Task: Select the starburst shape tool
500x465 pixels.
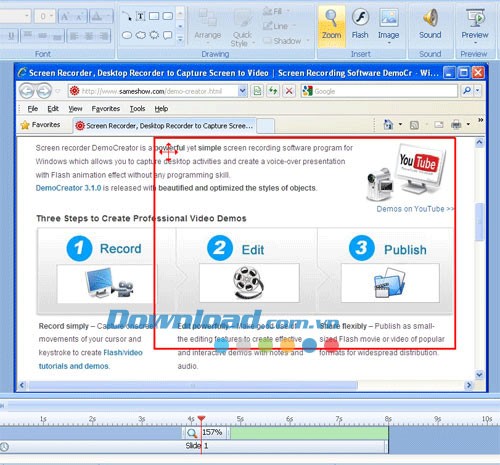Action: click(x=154, y=35)
